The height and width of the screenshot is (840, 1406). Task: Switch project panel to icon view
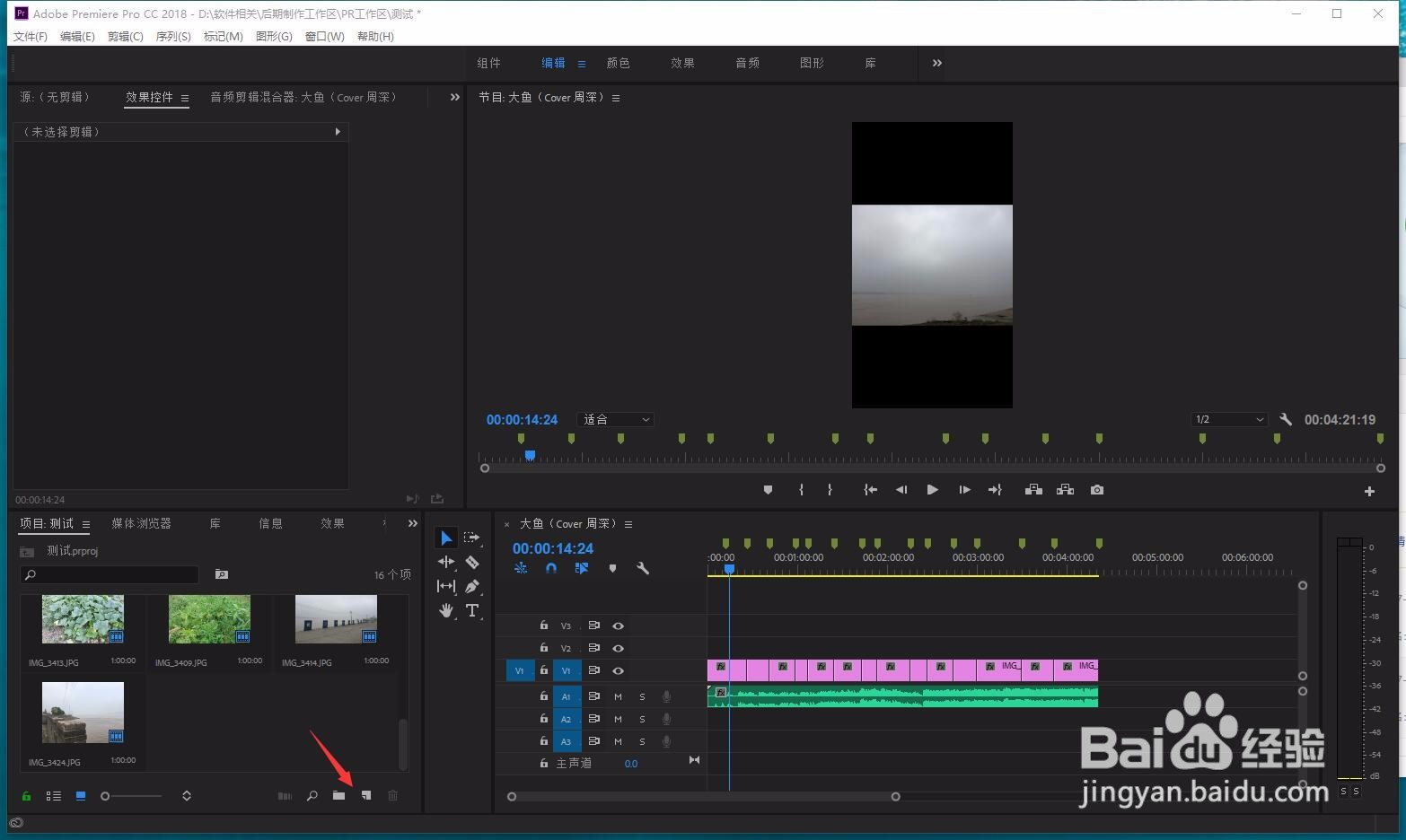click(81, 795)
